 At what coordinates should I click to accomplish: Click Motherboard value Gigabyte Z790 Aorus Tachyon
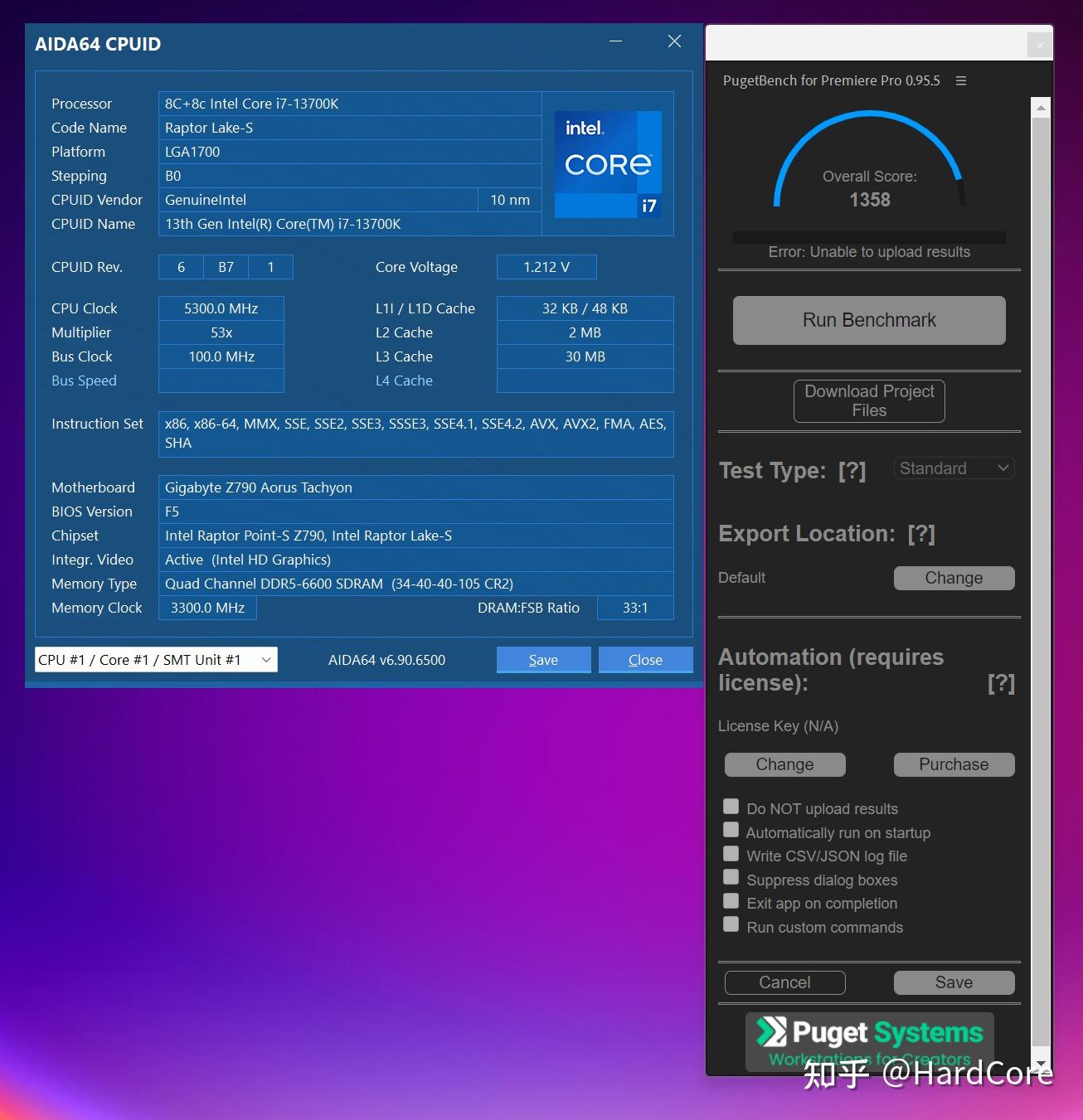point(416,487)
